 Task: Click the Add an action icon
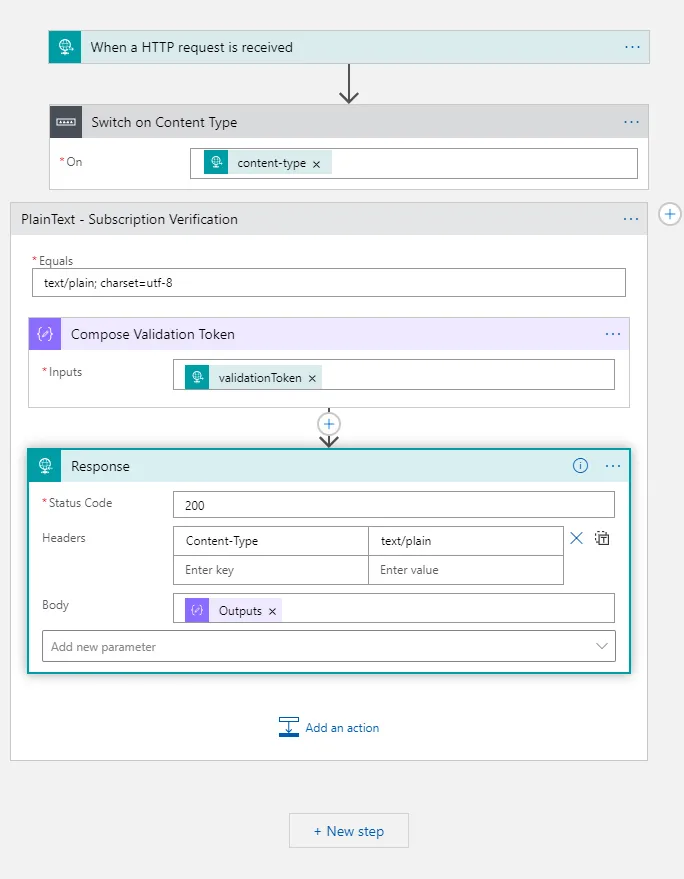coord(289,727)
